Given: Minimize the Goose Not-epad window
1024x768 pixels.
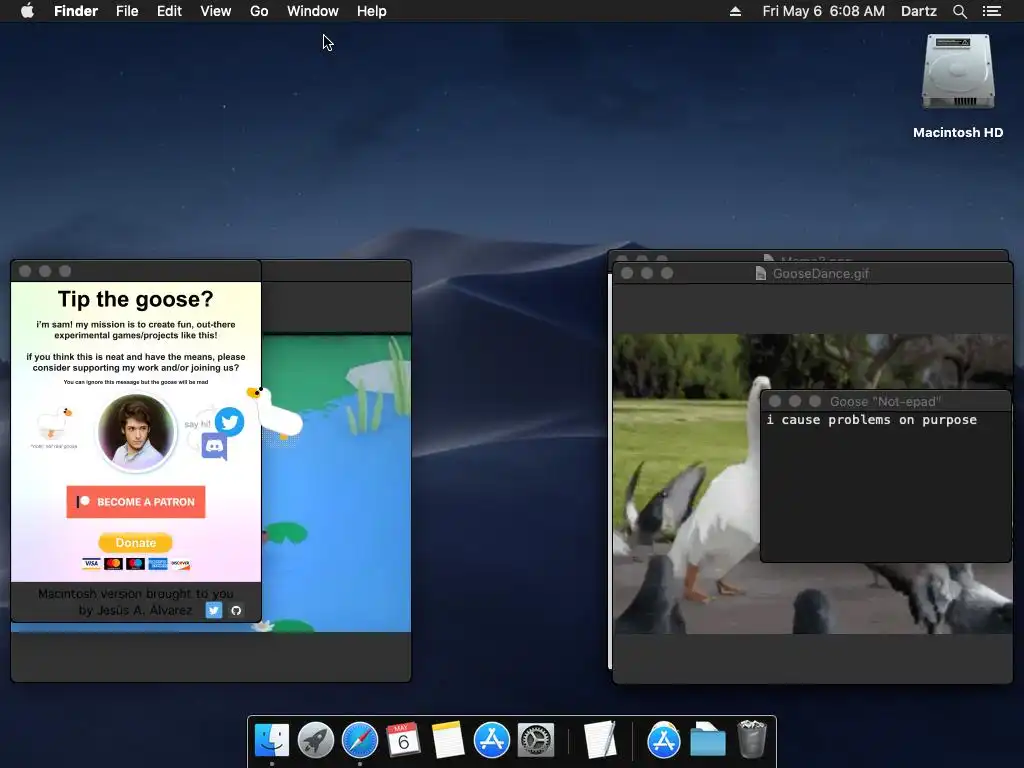Looking at the screenshot, I should tap(795, 401).
